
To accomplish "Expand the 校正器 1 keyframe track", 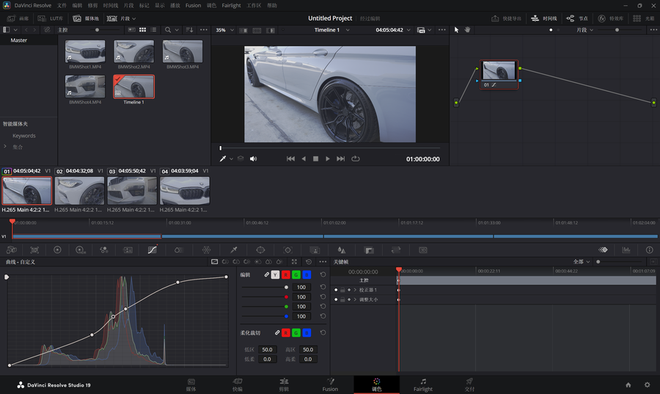I will pyautogui.click(x=355, y=290).
